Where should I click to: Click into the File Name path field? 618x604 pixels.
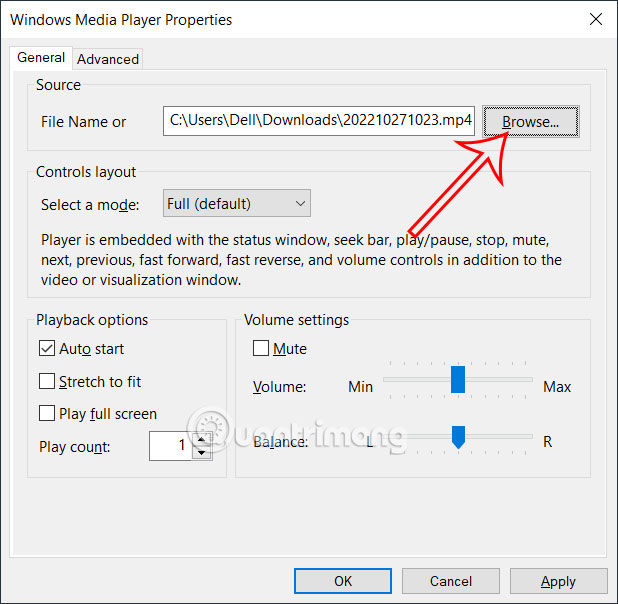(319, 121)
